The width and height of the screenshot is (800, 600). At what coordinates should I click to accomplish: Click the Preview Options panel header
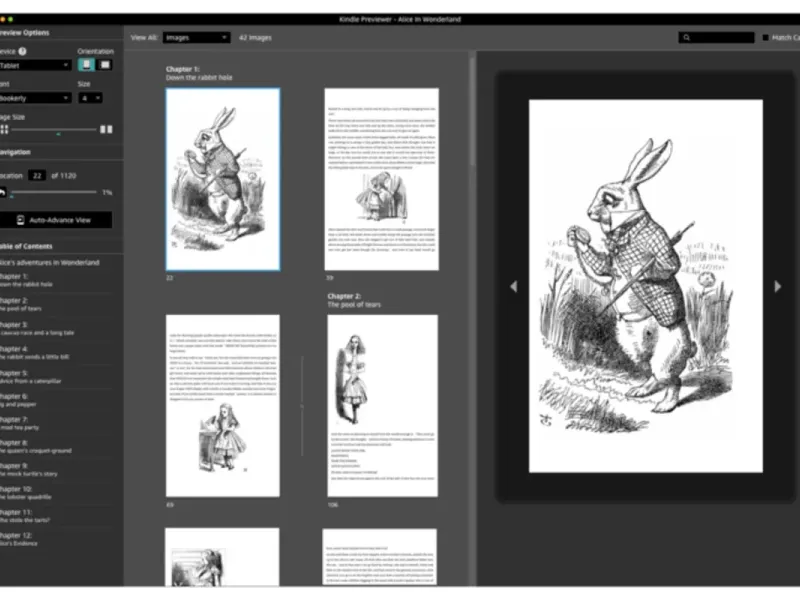(24, 33)
